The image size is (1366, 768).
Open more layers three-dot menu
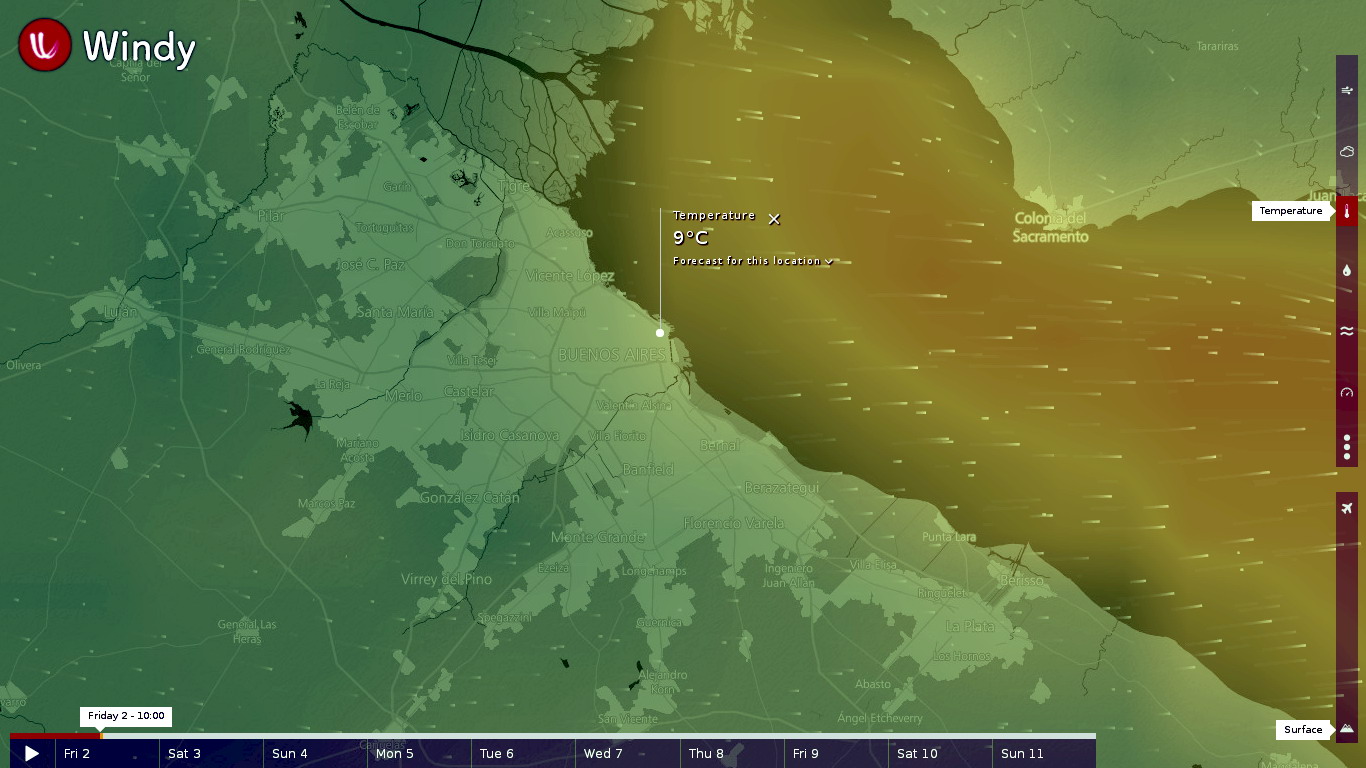(1347, 447)
